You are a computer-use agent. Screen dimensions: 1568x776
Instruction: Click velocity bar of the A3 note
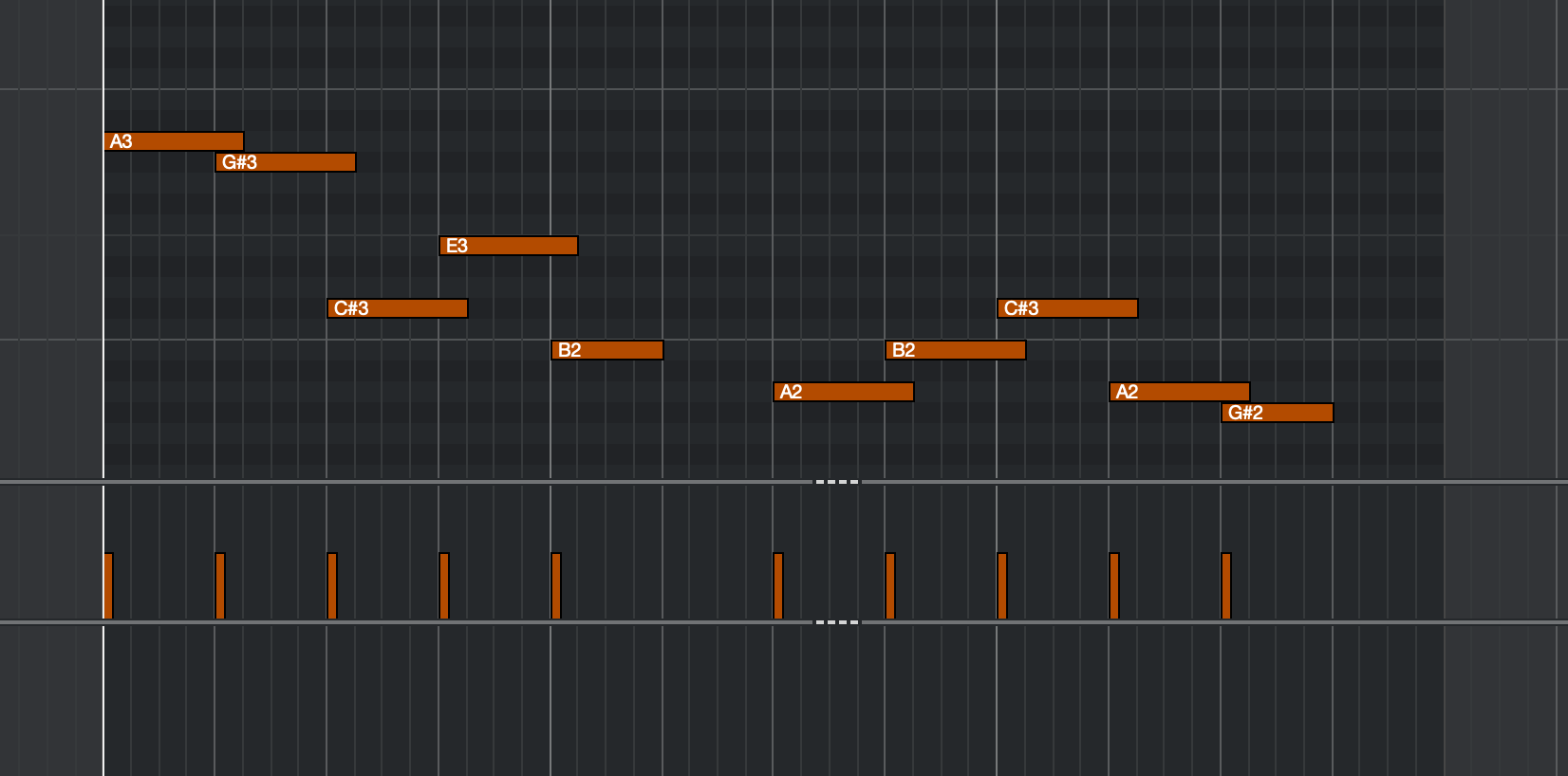(x=108, y=586)
